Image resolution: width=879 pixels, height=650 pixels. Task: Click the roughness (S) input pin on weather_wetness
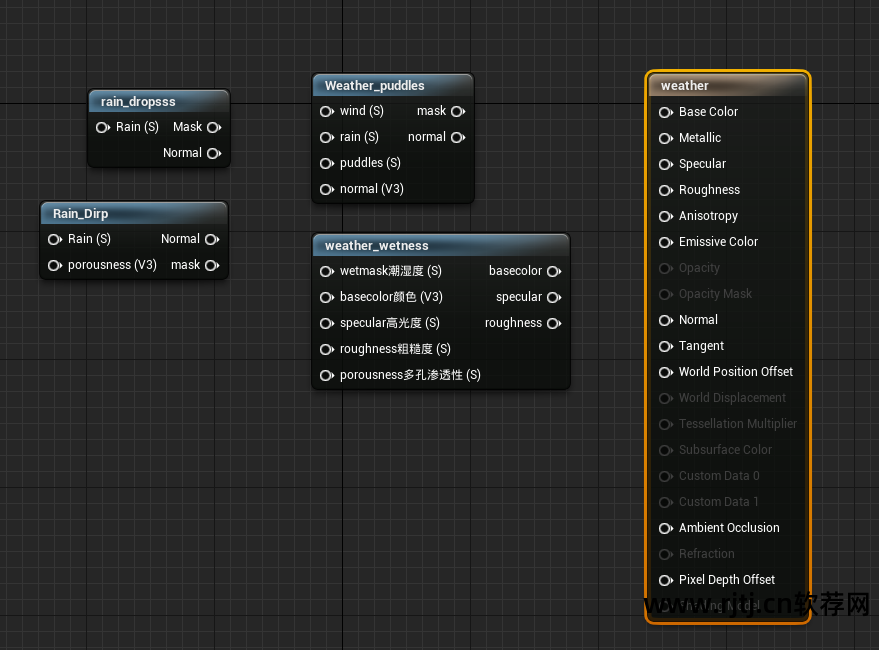(326, 349)
